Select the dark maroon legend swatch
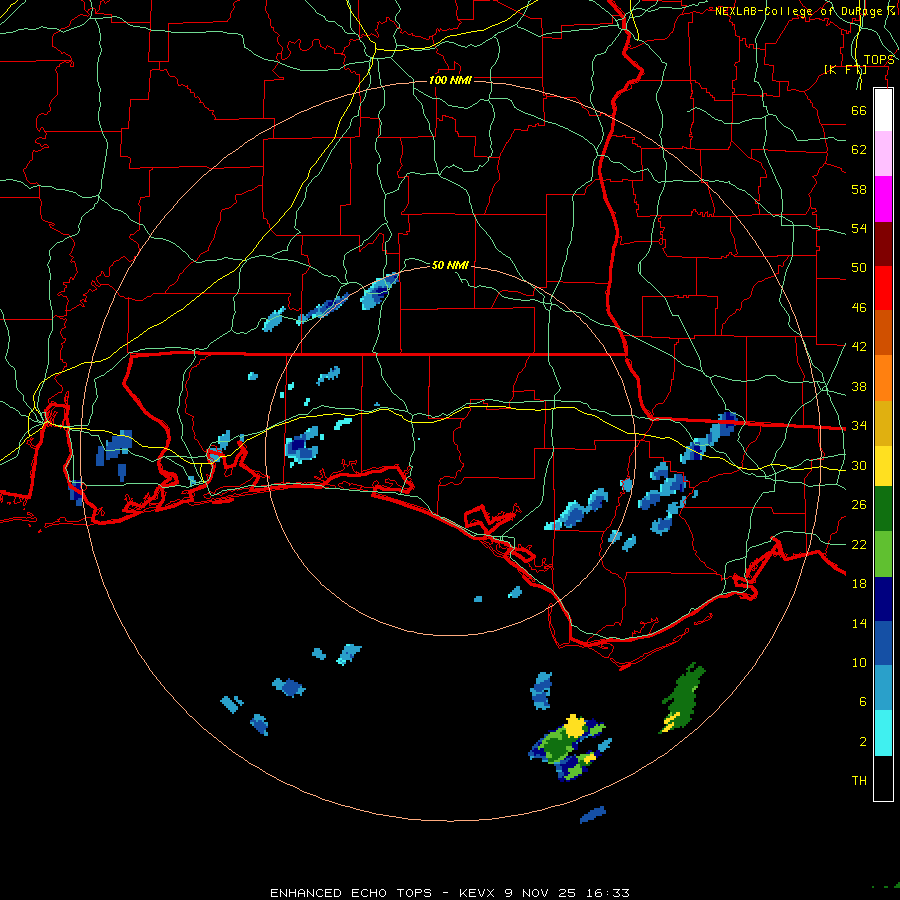 (x=883, y=243)
